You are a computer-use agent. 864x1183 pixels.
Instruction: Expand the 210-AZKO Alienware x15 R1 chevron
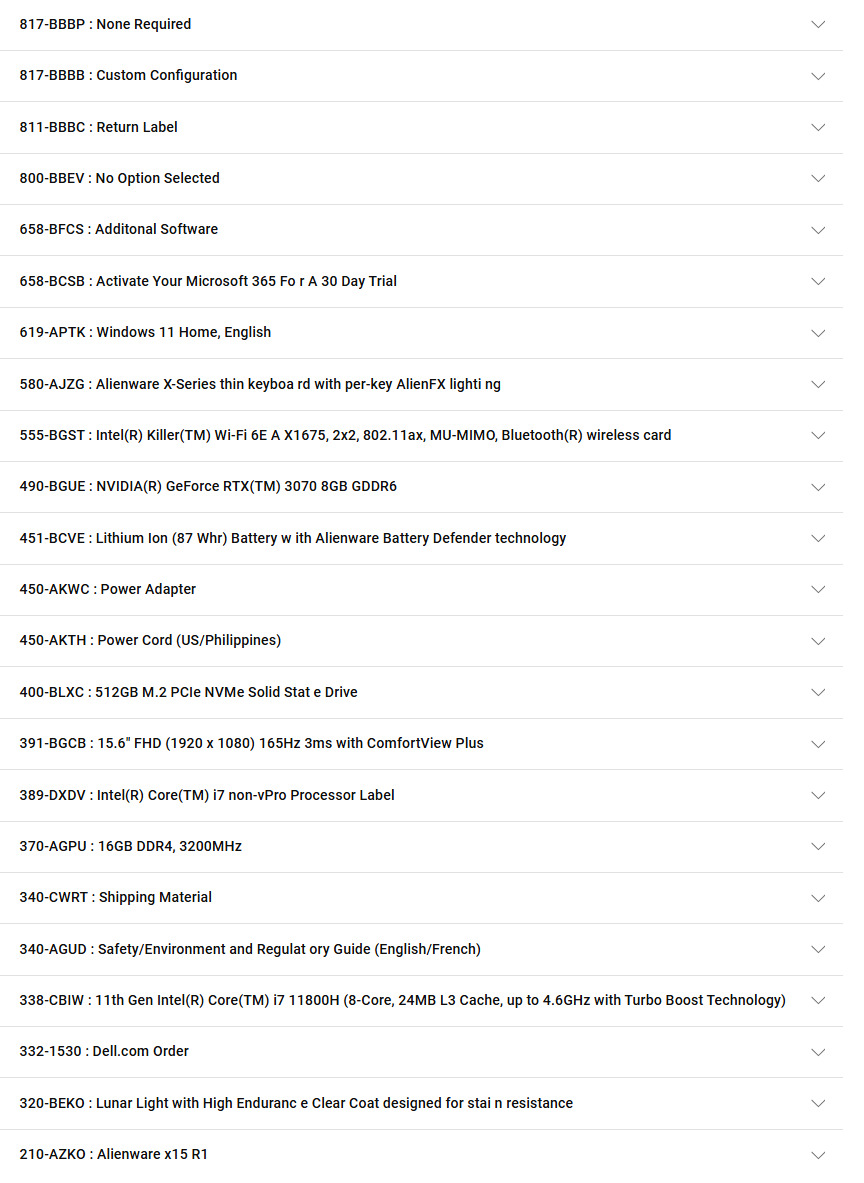(x=818, y=1155)
